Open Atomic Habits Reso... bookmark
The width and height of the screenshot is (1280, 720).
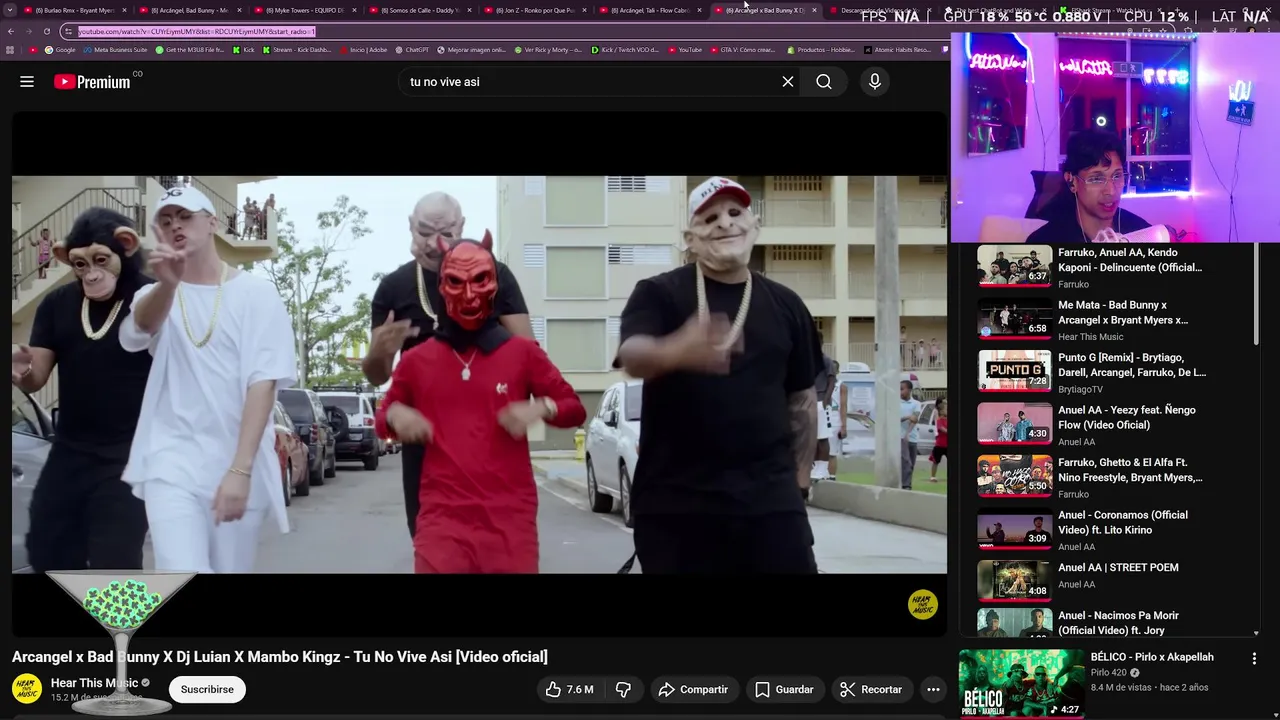pyautogui.click(x=897, y=50)
